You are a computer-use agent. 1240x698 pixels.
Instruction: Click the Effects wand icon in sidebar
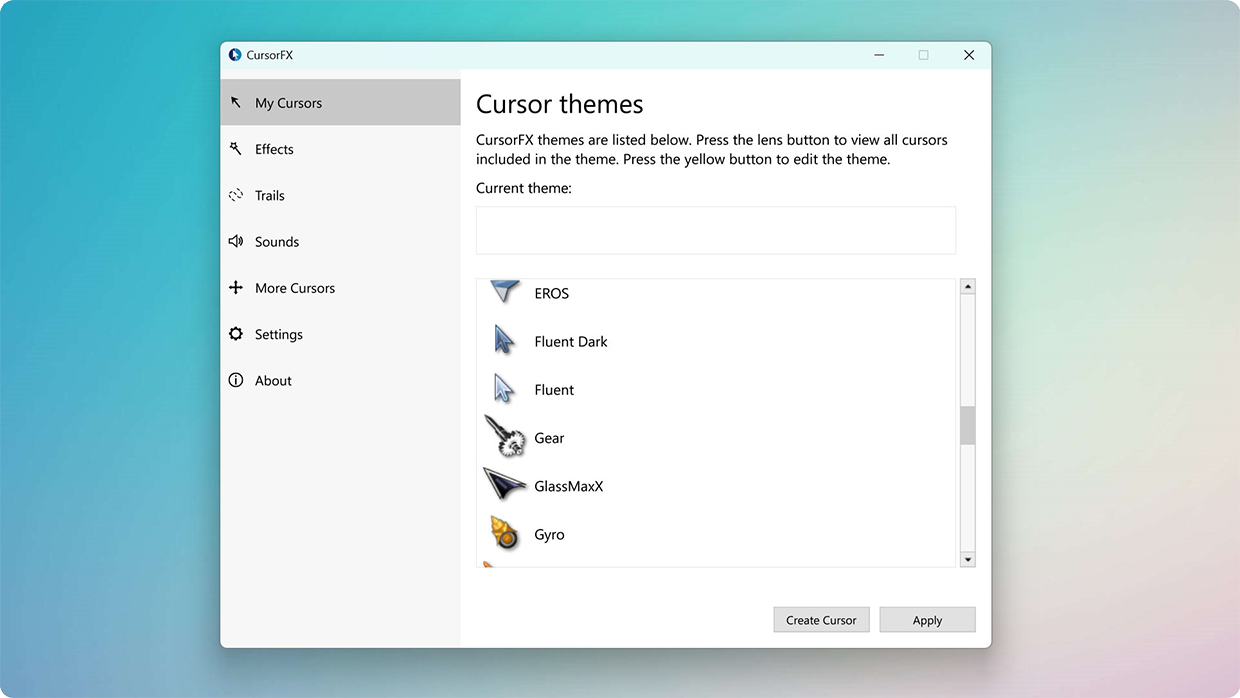point(236,149)
